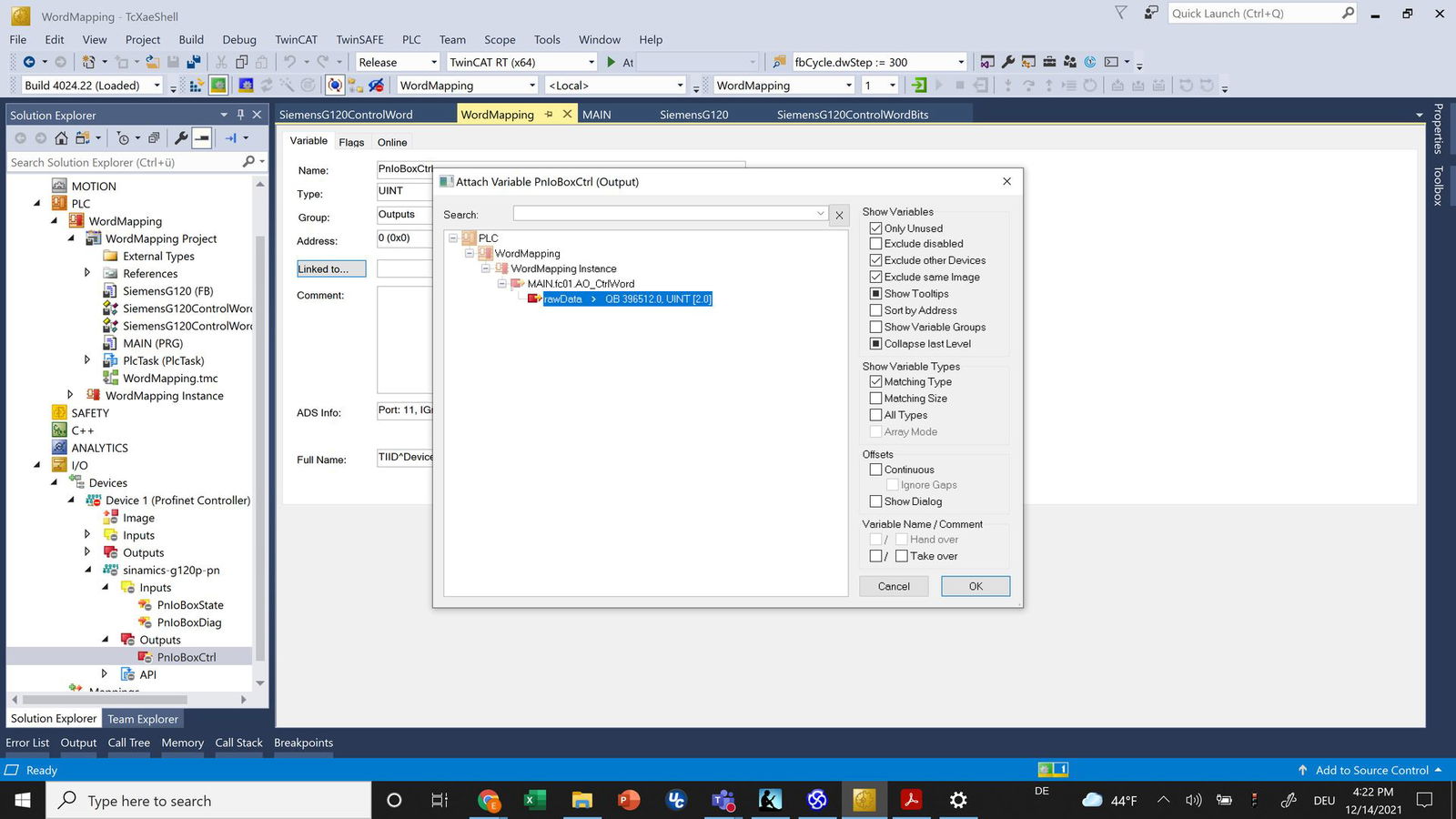The image size is (1456, 819).
Task: Expand WordMapping Instance in Solution Explorer
Action: point(70,395)
